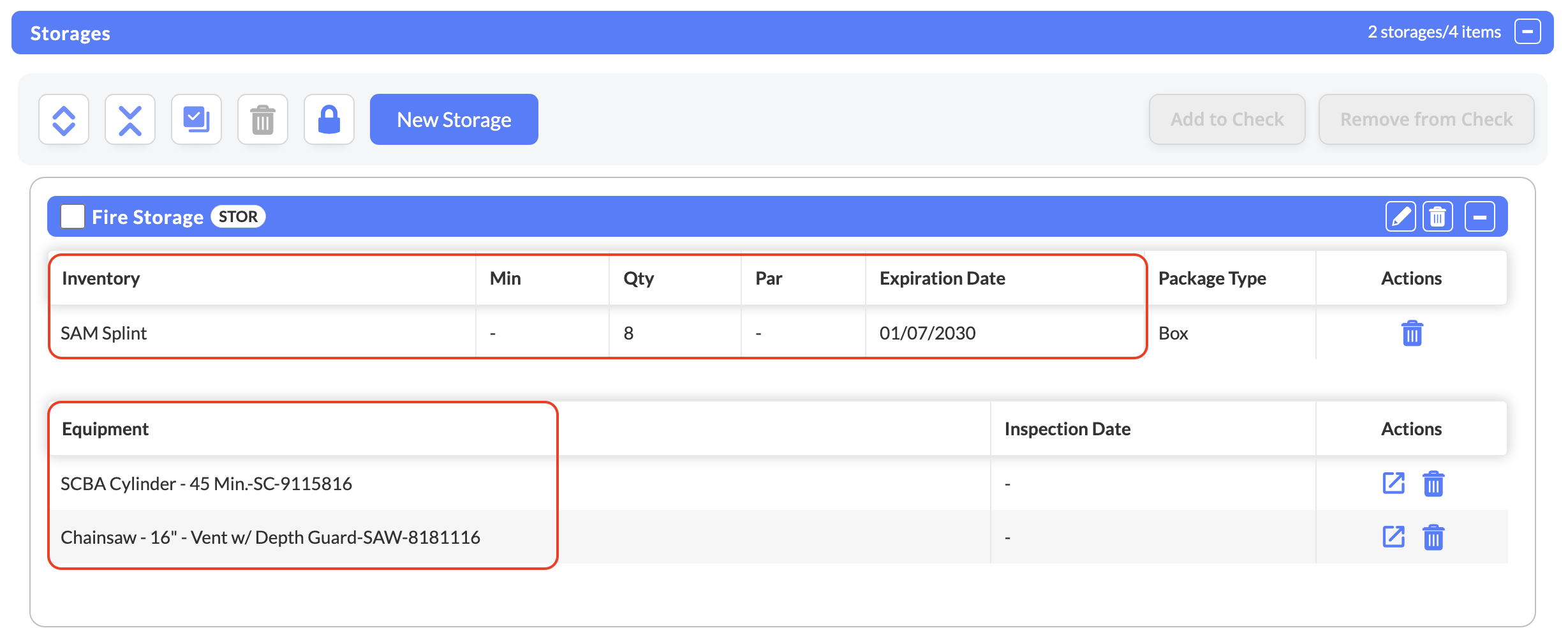Click the SAM Splint item name

coord(103,333)
